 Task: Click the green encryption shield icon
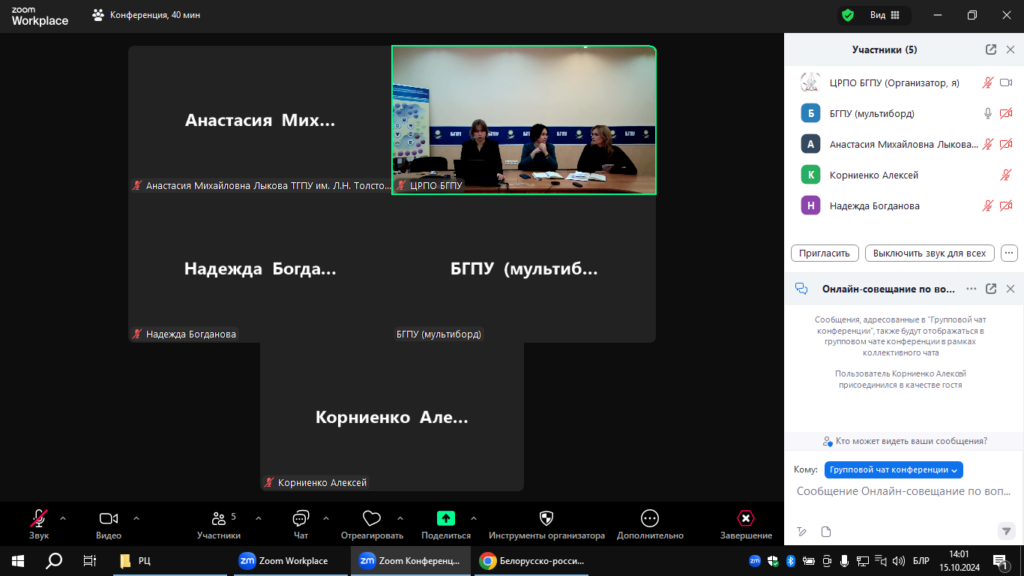click(848, 15)
